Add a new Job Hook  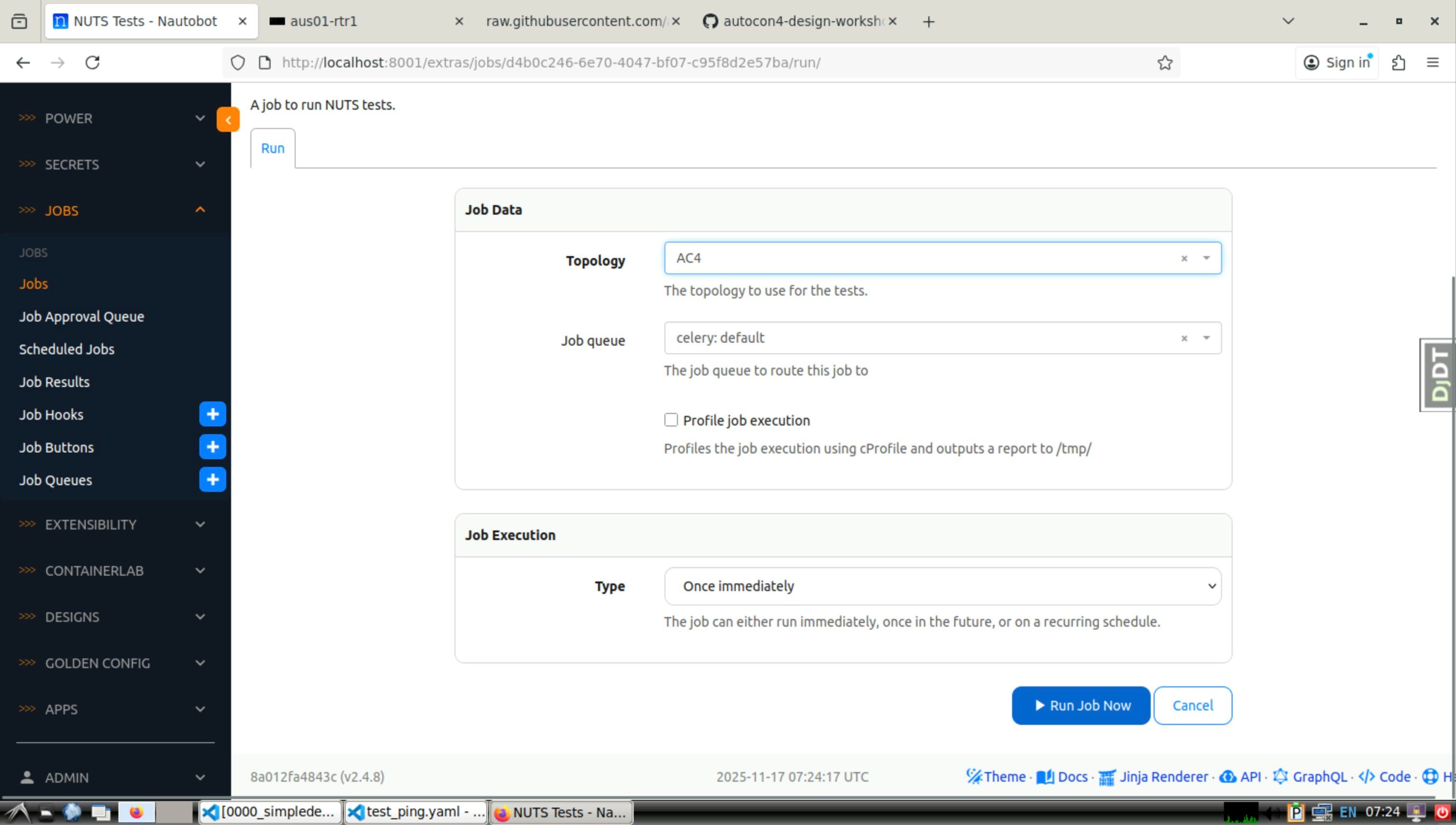[212, 414]
